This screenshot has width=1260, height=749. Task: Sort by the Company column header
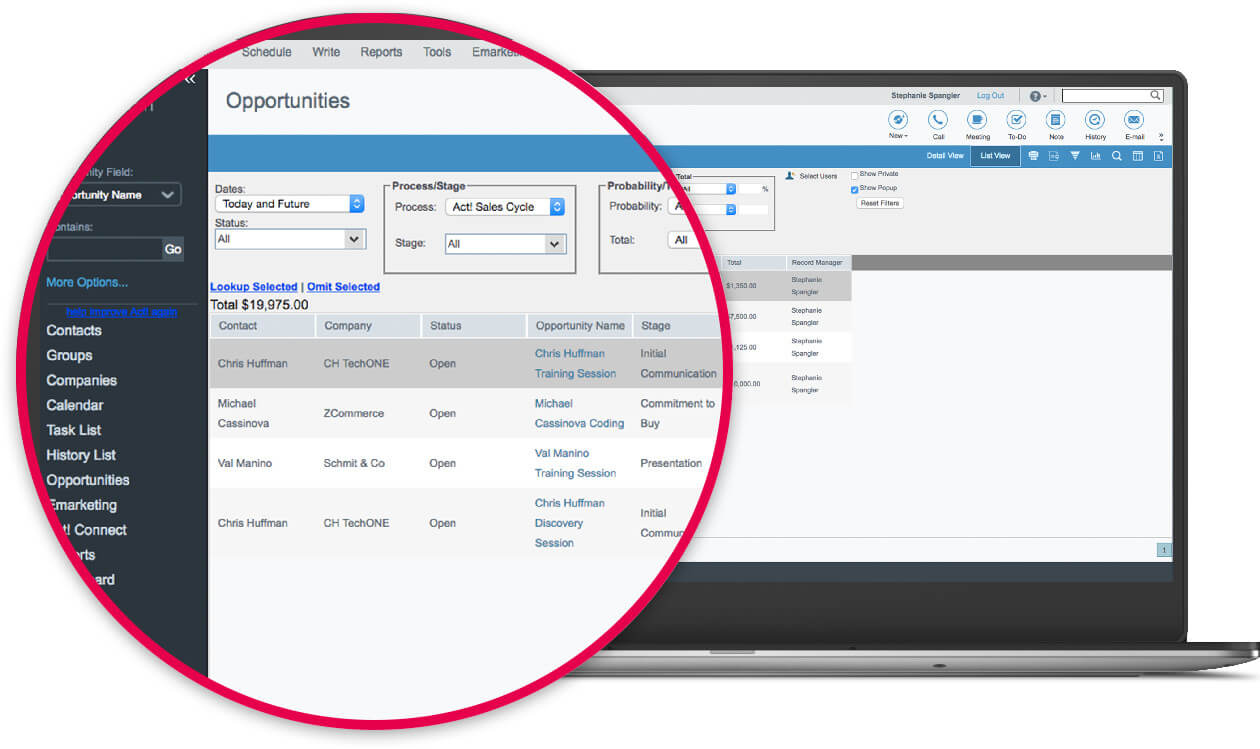point(368,326)
